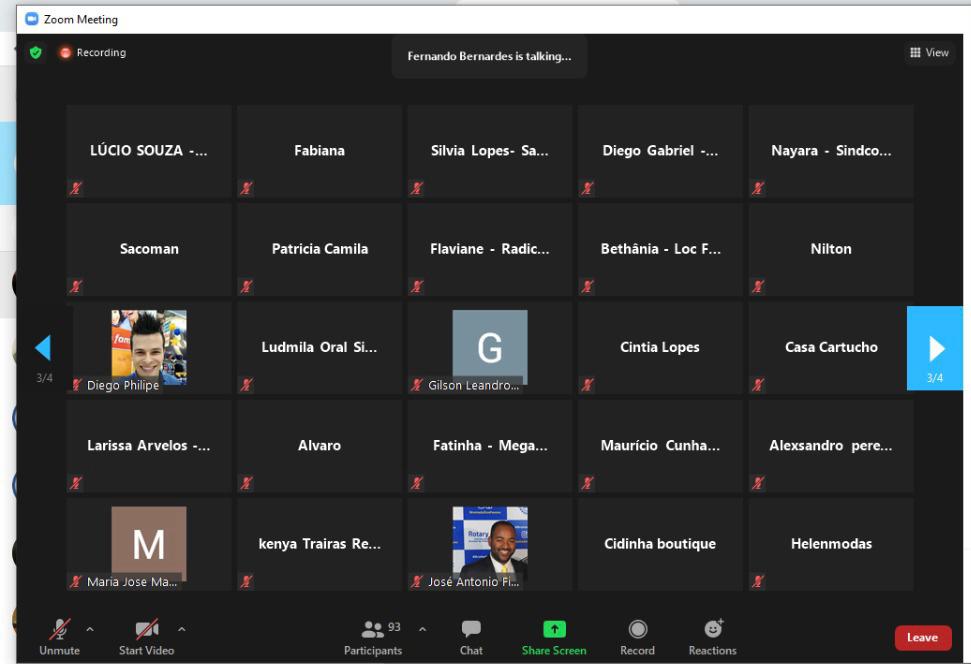The width and height of the screenshot is (971, 664).
Task: Click the green encryption shield icon
Action: click(37, 53)
